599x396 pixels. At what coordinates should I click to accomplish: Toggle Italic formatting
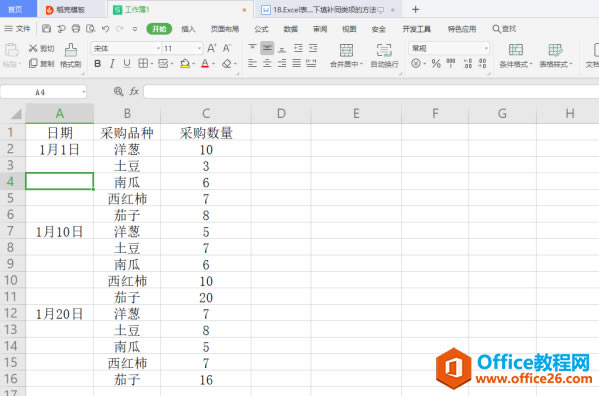[x=112, y=63]
